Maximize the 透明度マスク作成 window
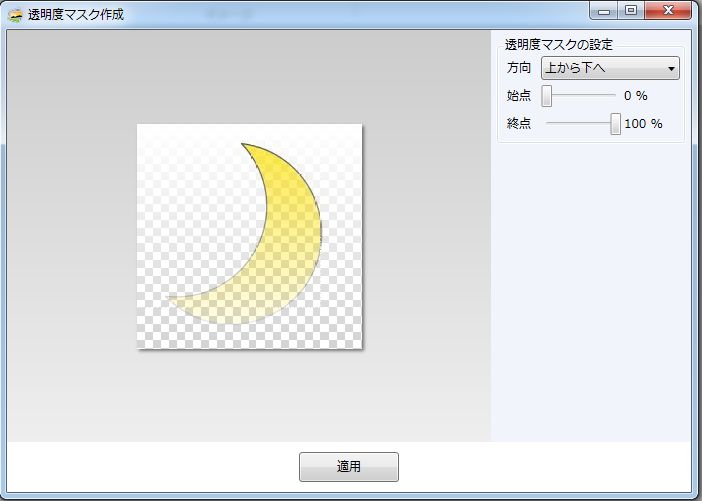702x501 pixels. [631, 11]
